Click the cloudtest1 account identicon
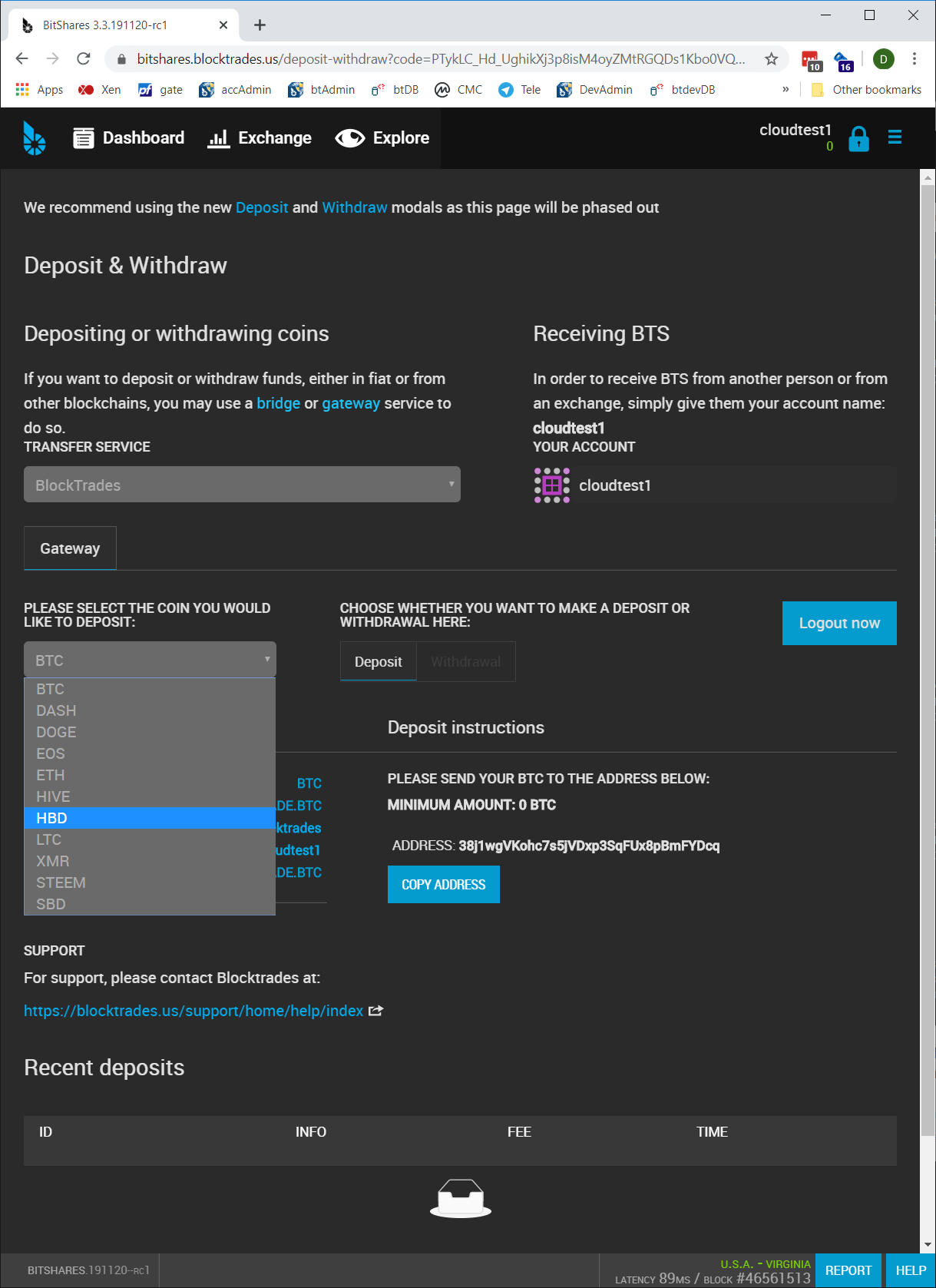The width and height of the screenshot is (936, 1288). (x=552, y=485)
